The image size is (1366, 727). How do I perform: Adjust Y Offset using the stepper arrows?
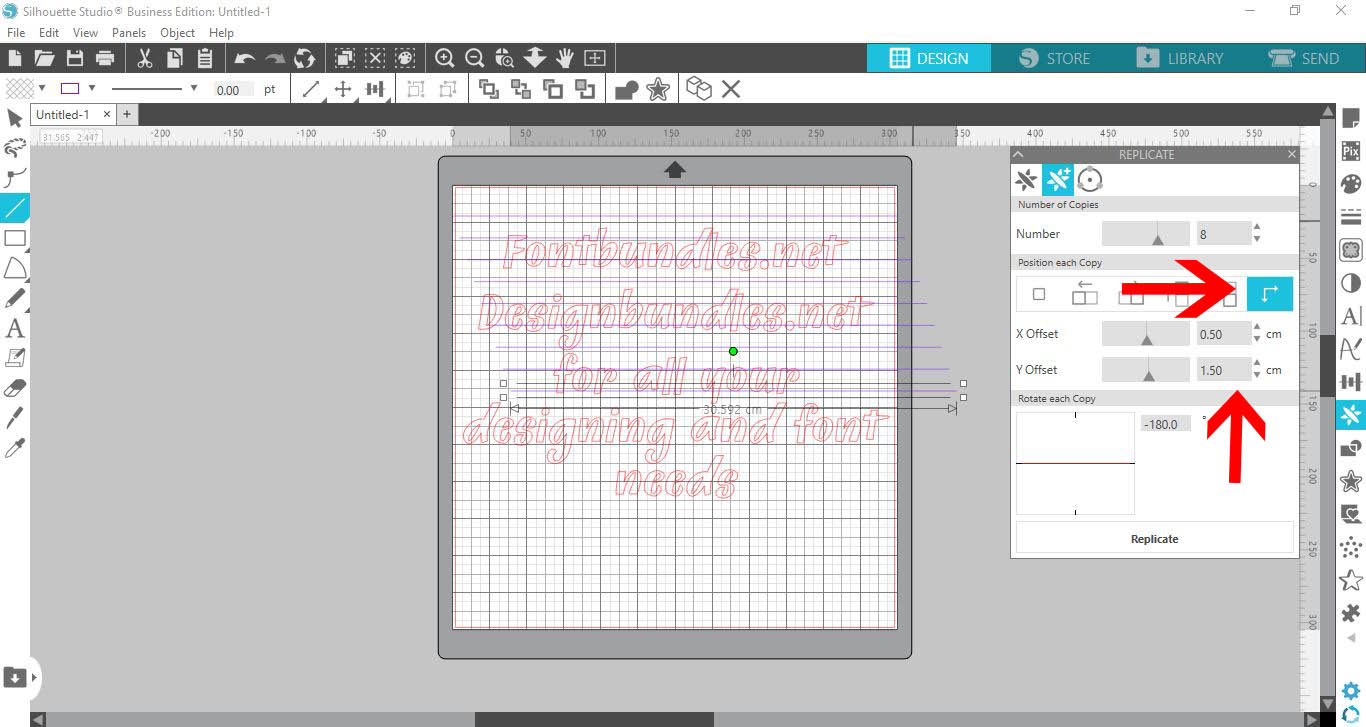pos(1257,370)
